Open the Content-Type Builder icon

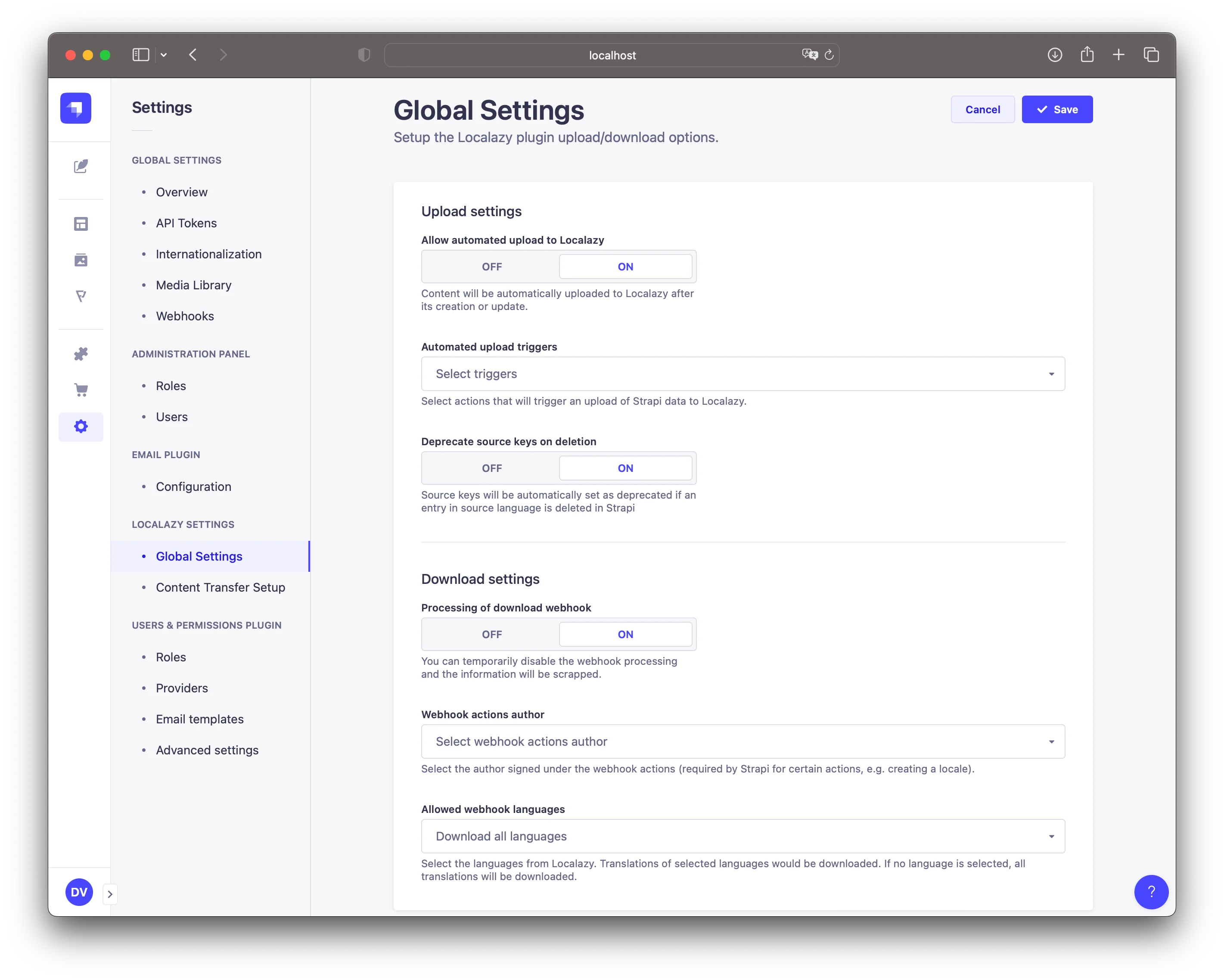[x=81, y=223]
